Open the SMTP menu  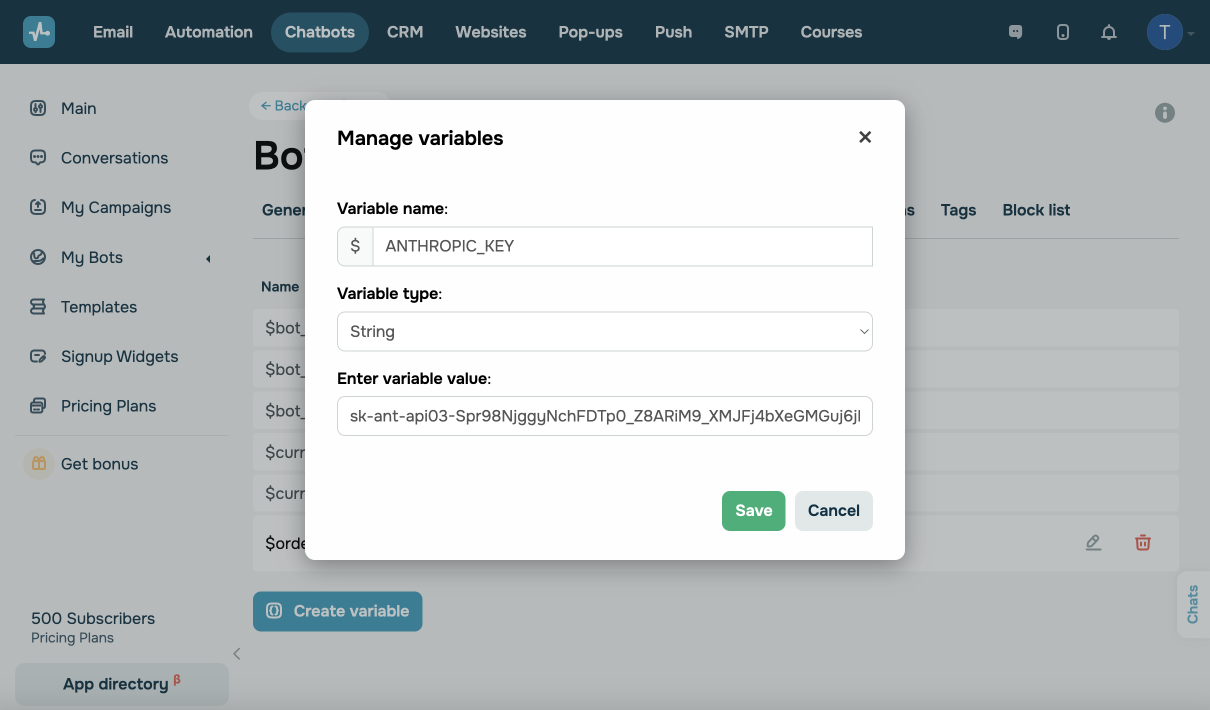point(746,32)
